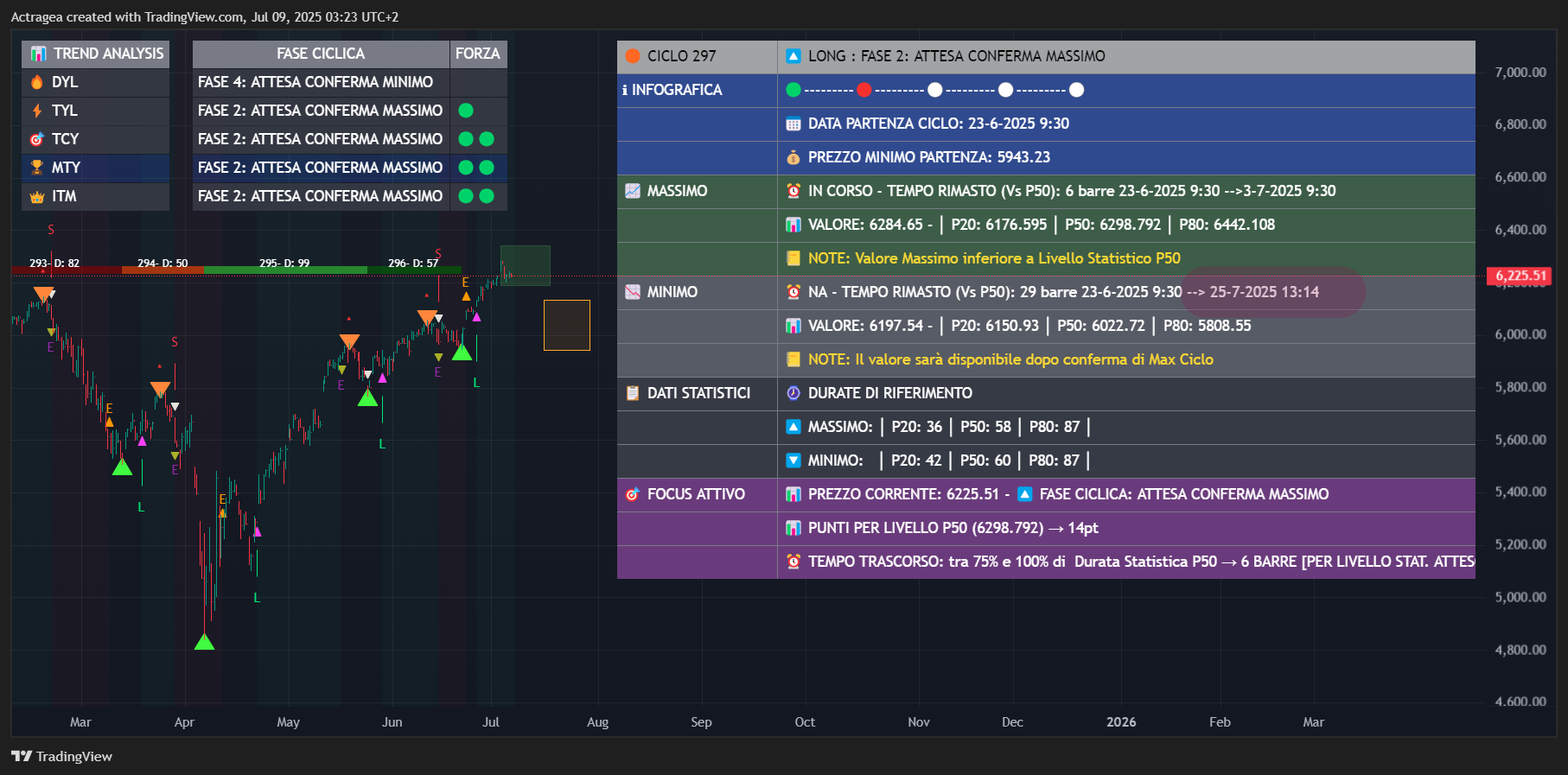Click the red current price tag 6,225.51
Image resolution: width=1568 pixels, height=775 pixels.
[x=1519, y=276]
